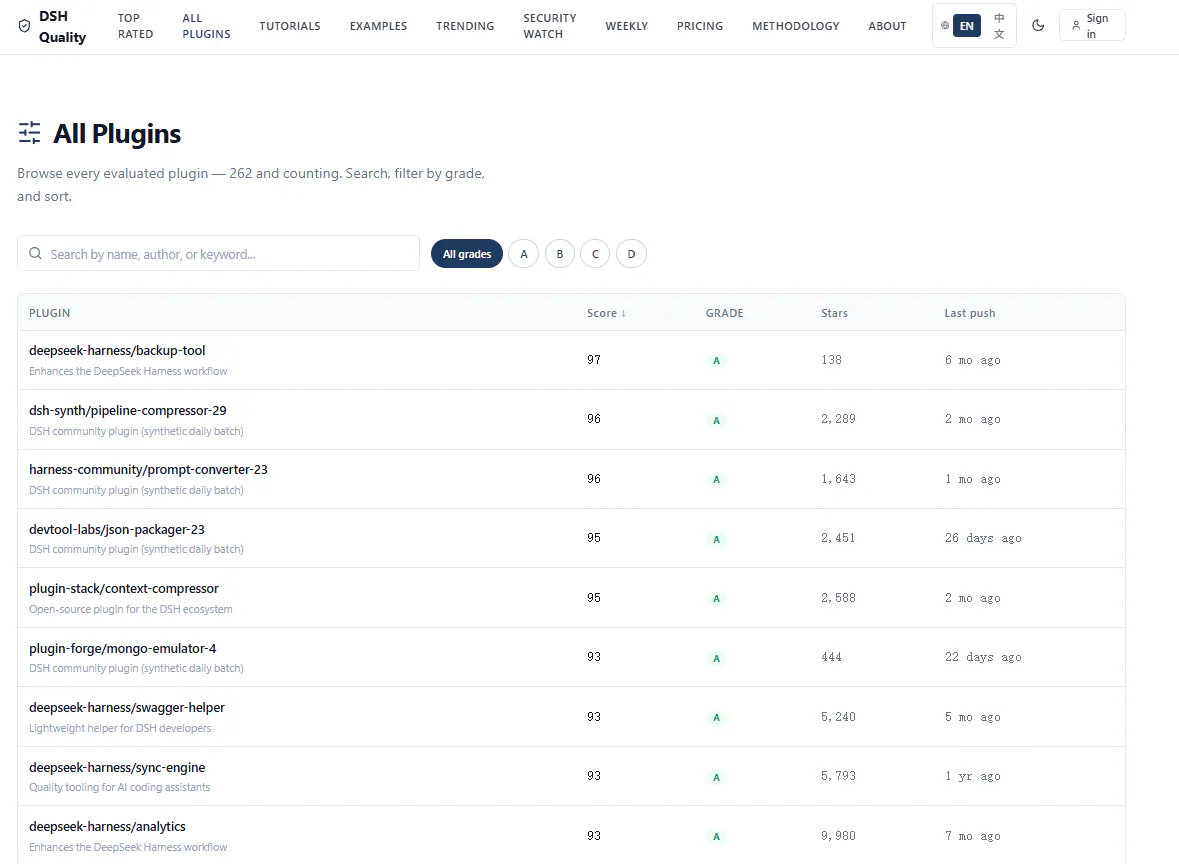Click grade A badge for json-packager-23 row
This screenshot has width=1179, height=864.
716,538
